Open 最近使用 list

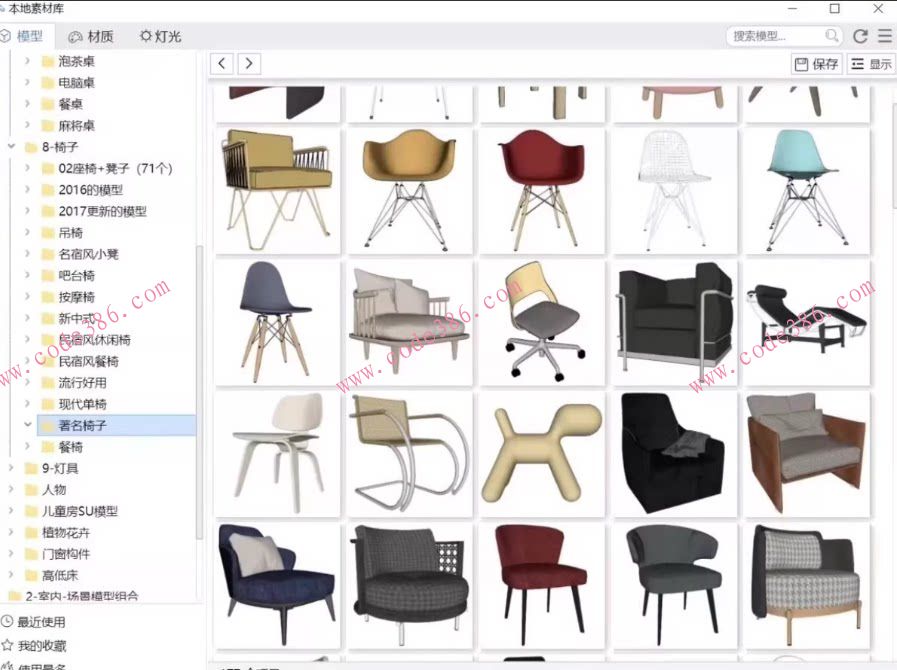coord(33,622)
